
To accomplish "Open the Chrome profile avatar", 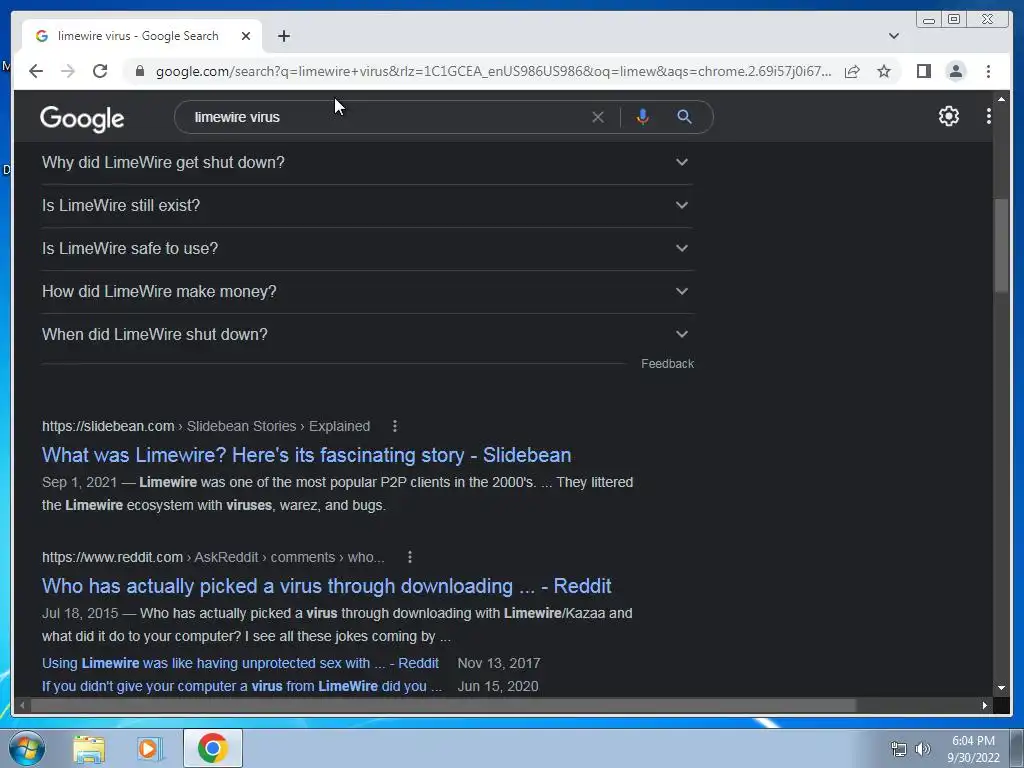I will coord(956,71).
